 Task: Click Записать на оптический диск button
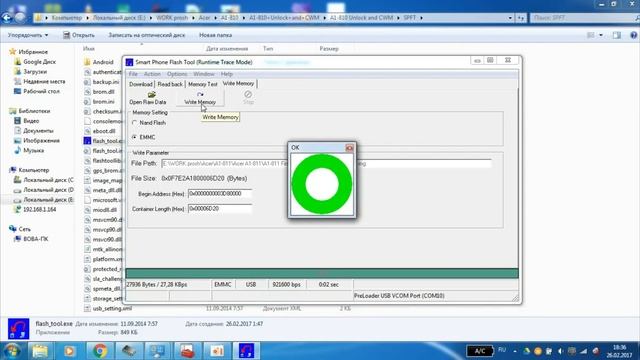point(147,35)
